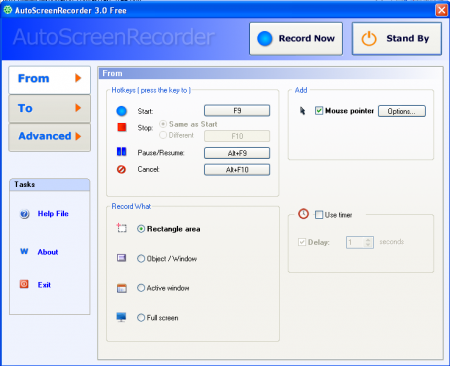450x366 pixels.
Task: Enable the Use timer checkbox
Action: tap(319, 215)
